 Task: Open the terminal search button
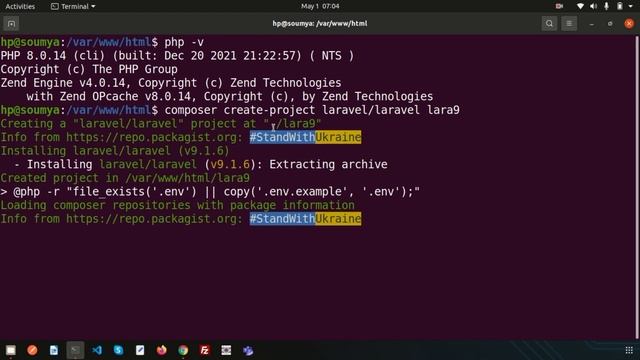coord(549,24)
